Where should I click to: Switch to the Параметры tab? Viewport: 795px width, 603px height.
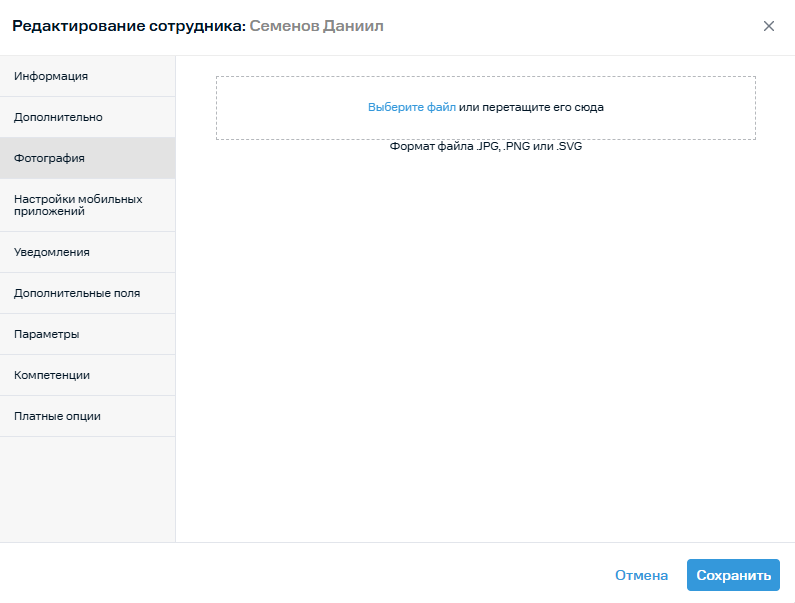point(47,334)
